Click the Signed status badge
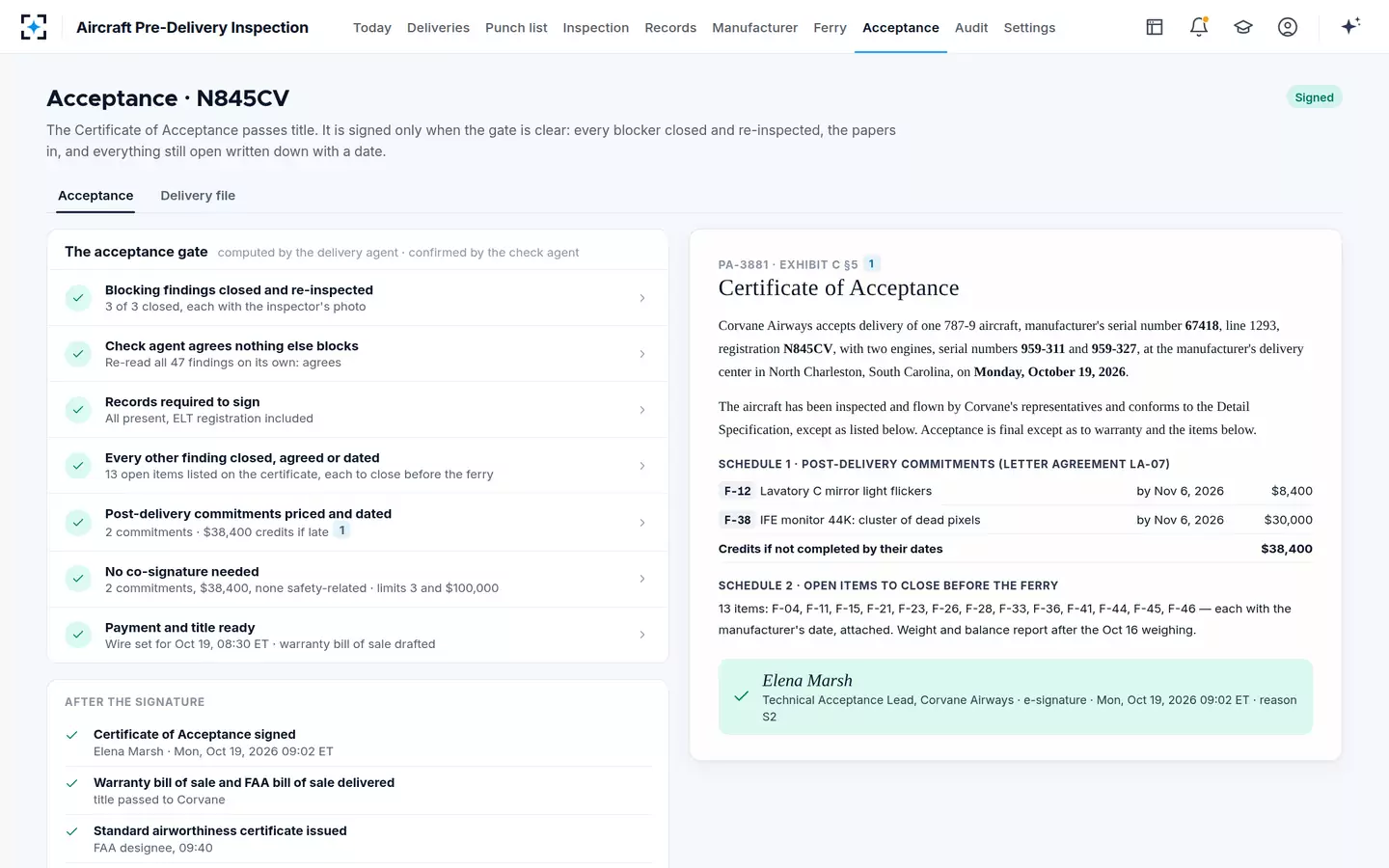Image resolution: width=1389 pixels, height=868 pixels. tap(1314, 97)
